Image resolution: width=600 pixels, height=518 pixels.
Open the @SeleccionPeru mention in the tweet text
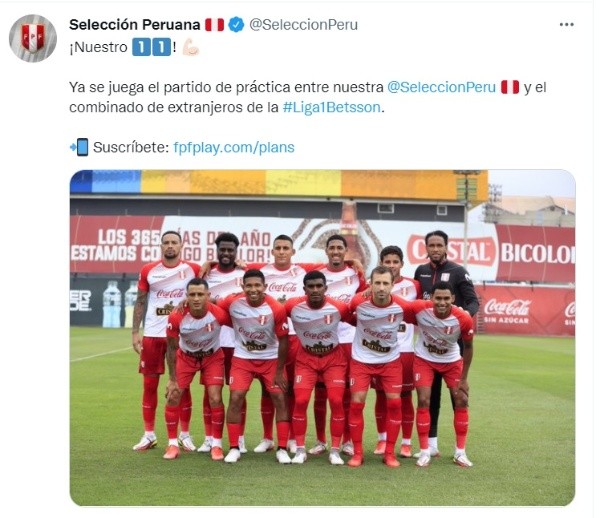tap(442, 87)
